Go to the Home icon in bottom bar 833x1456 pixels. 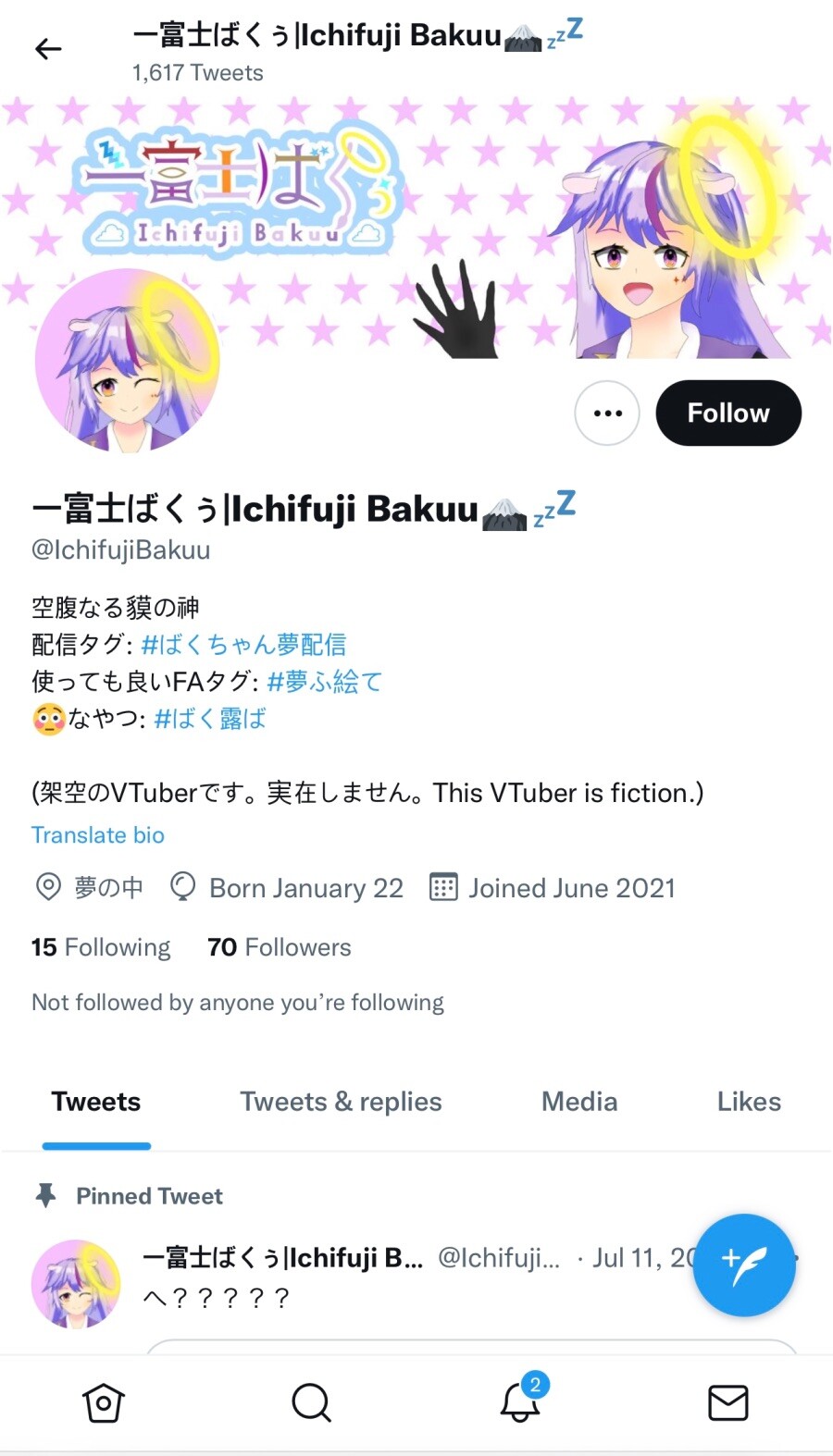coord(104,1402)
